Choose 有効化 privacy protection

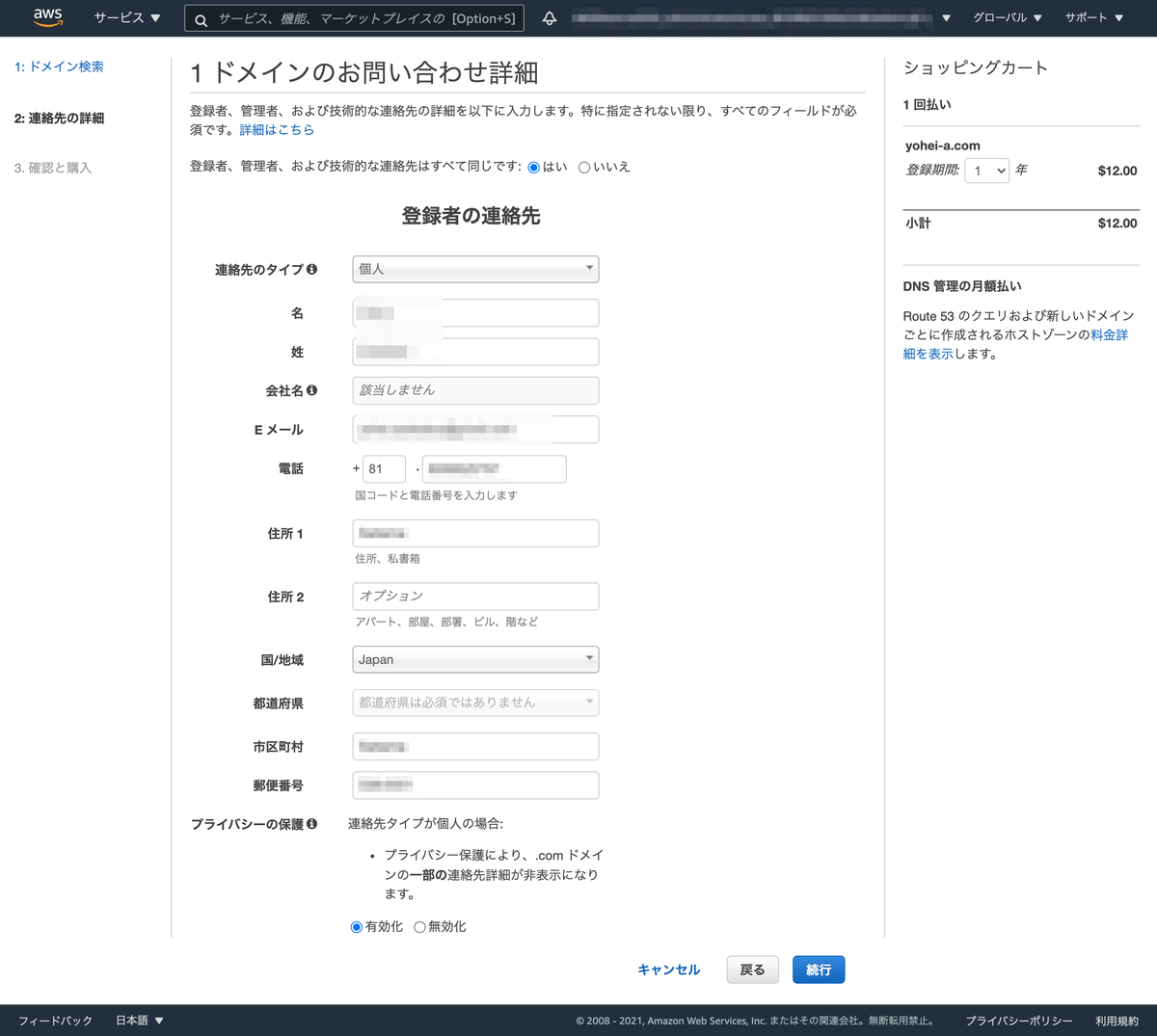tap(357, 927)
